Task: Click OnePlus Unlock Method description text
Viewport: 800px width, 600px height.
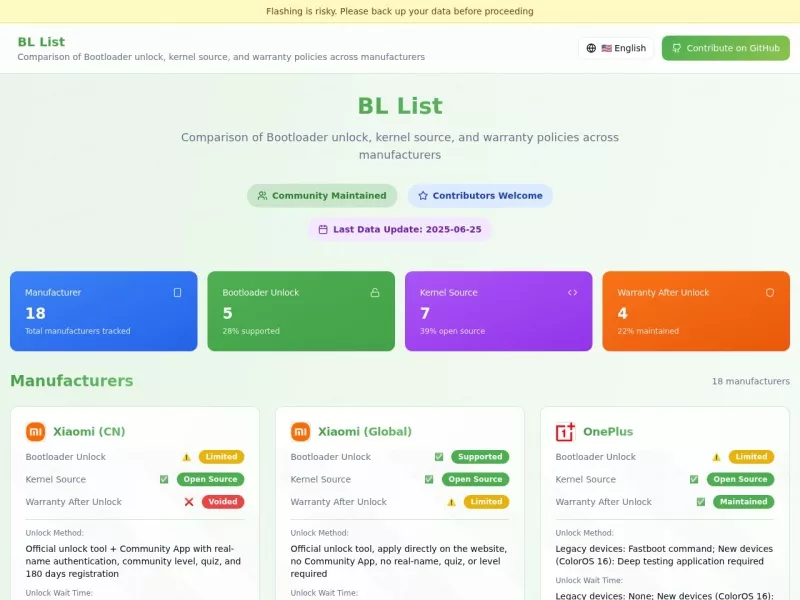Action: tap(664, 555)
